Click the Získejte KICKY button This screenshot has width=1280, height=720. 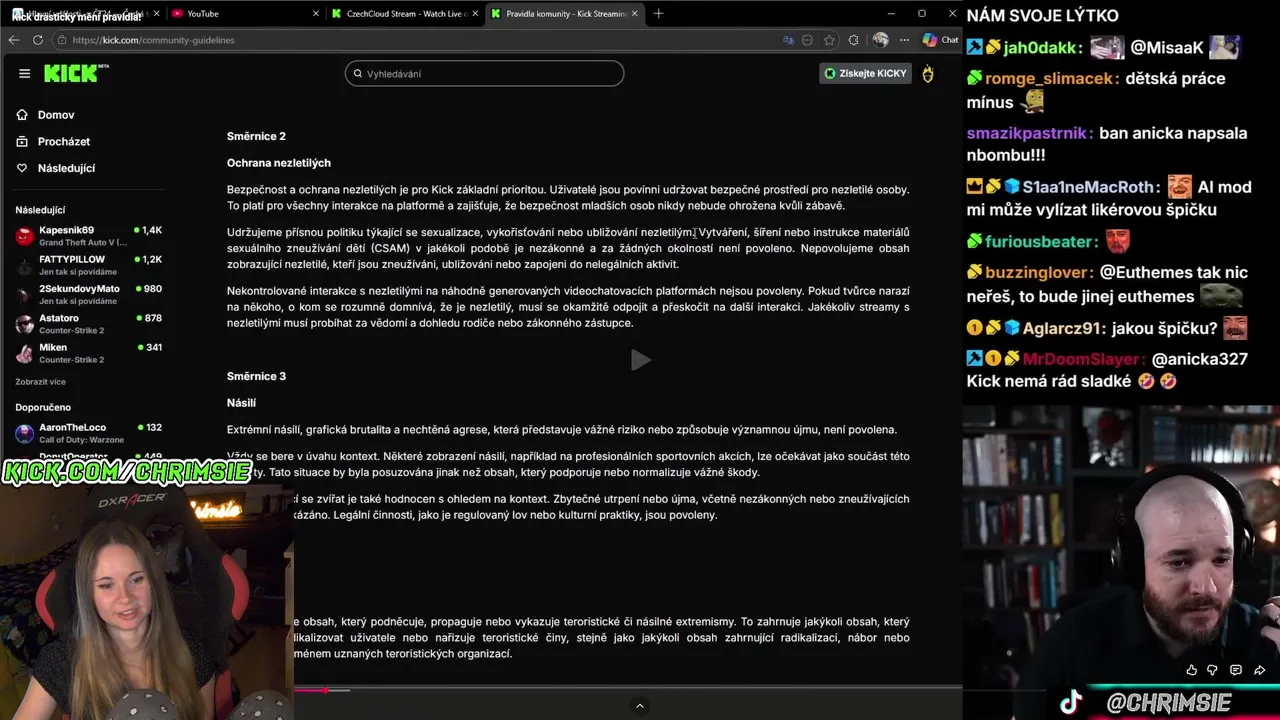click(865, 73)
